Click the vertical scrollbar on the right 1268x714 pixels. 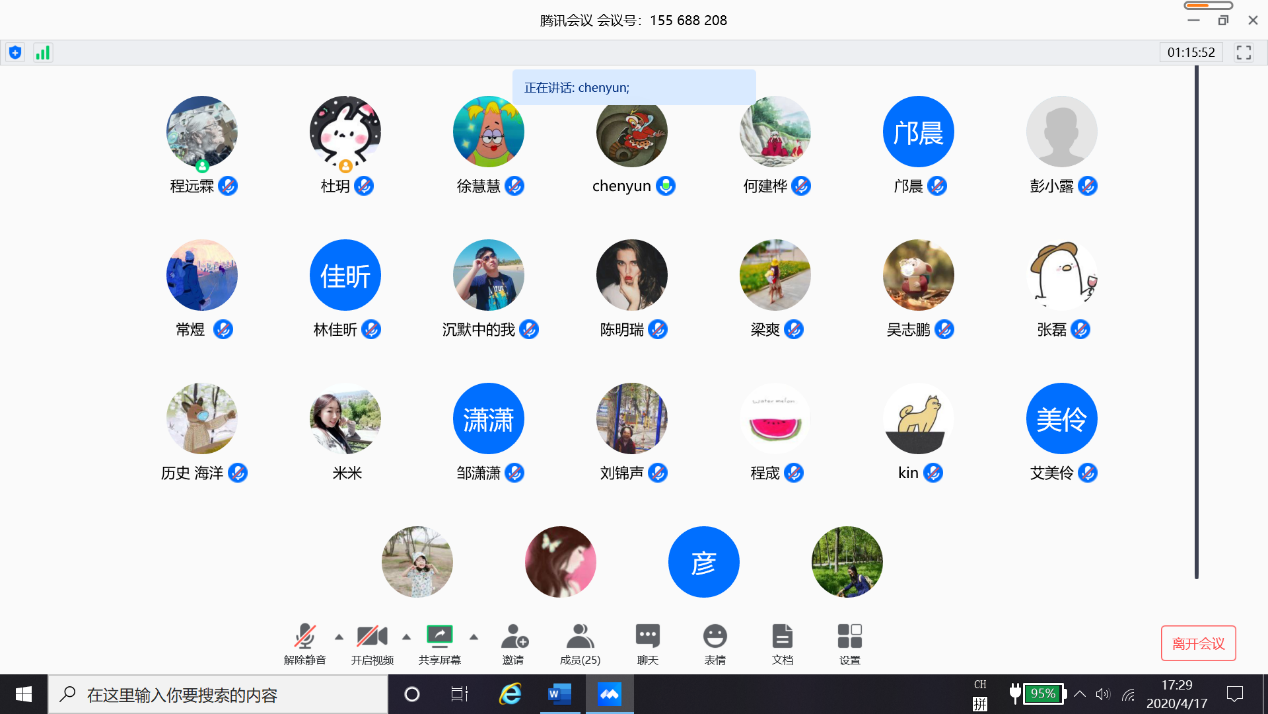click(1196, 320)
